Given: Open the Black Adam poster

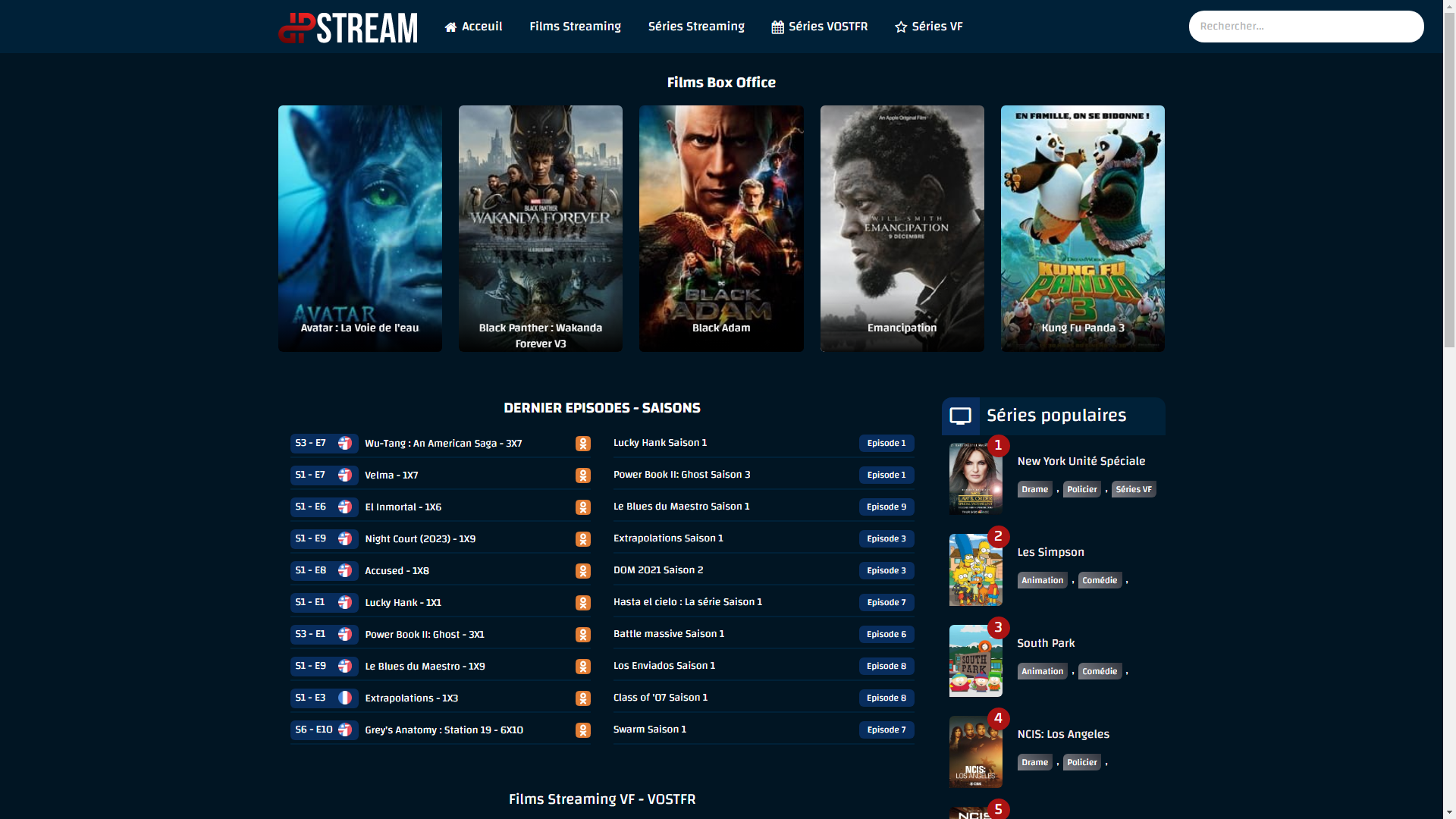Looking at the screenshot, I should click(x=721, y=228).
